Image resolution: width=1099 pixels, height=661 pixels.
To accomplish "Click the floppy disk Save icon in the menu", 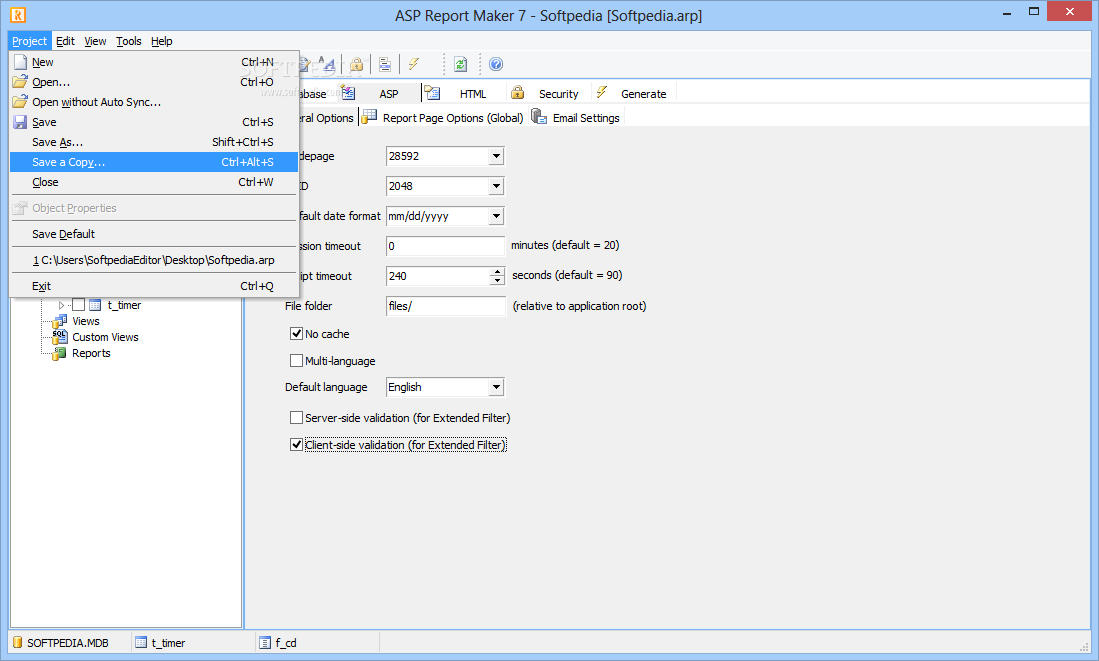I will coord(20,122).
